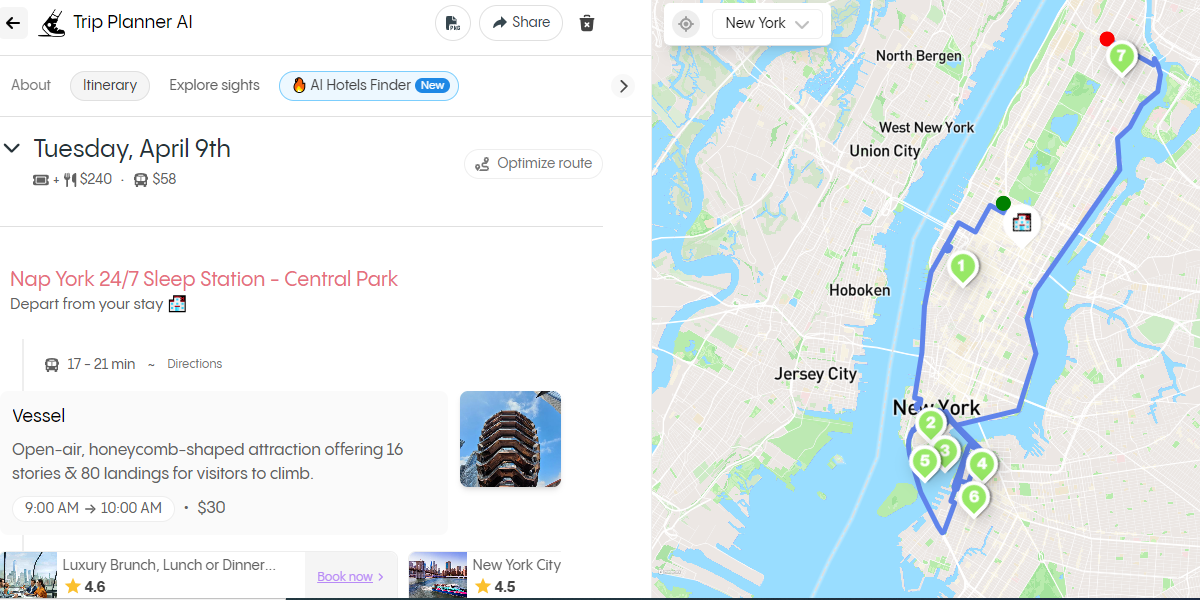
Task: Click the red route end dot
Action: point(1107,39)
